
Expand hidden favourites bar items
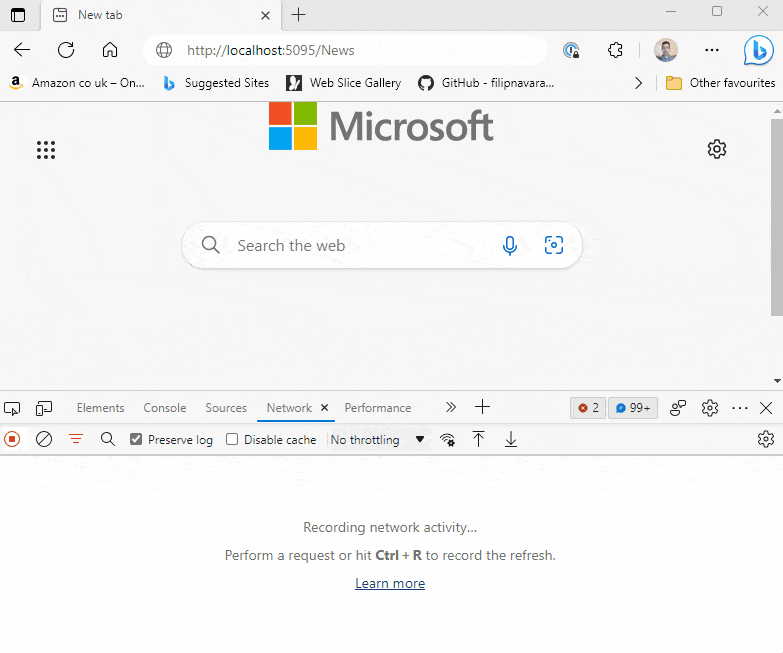pyautogui.click(x=638, y=83)
